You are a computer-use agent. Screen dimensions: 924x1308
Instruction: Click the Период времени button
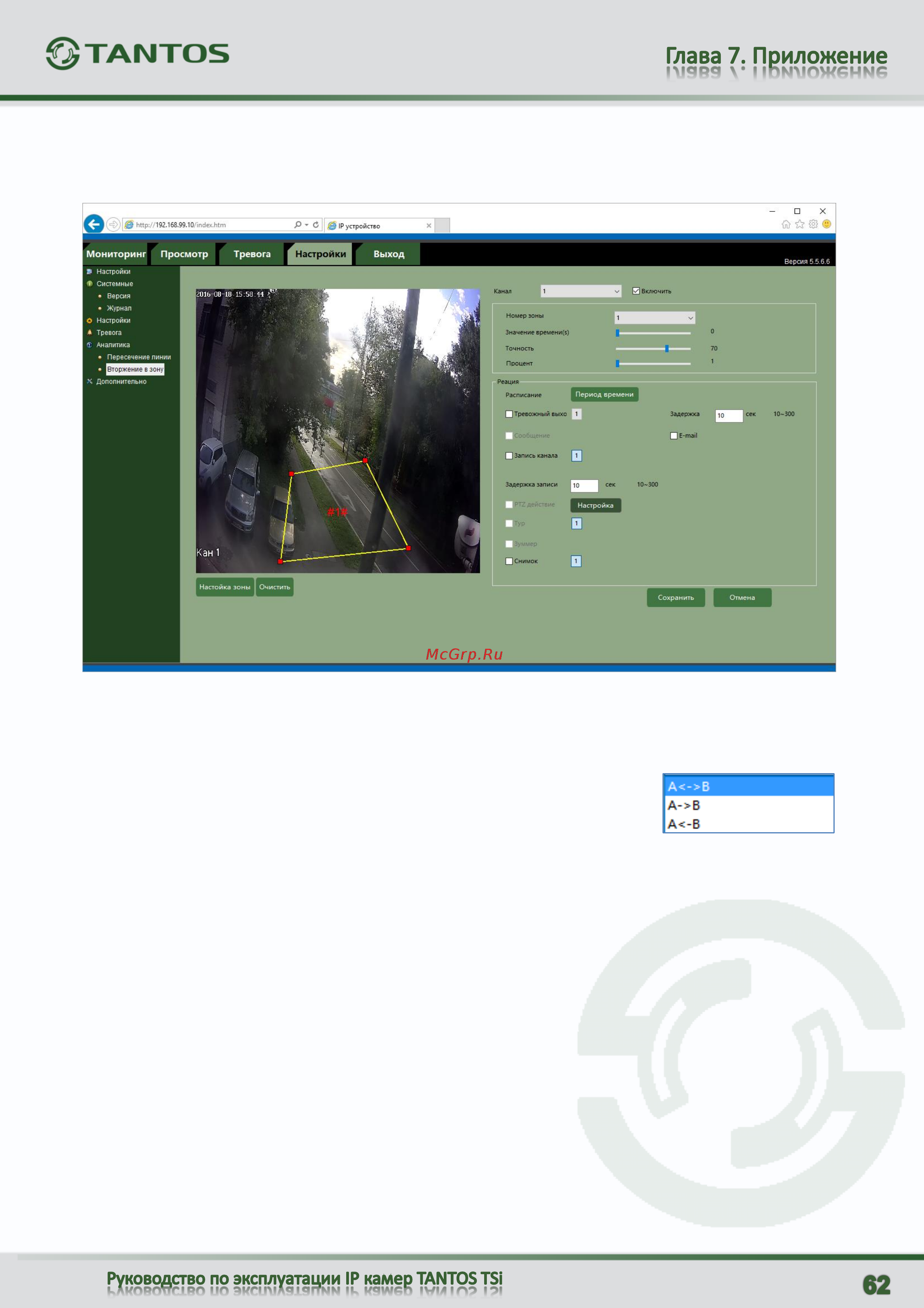click(604, 394)
